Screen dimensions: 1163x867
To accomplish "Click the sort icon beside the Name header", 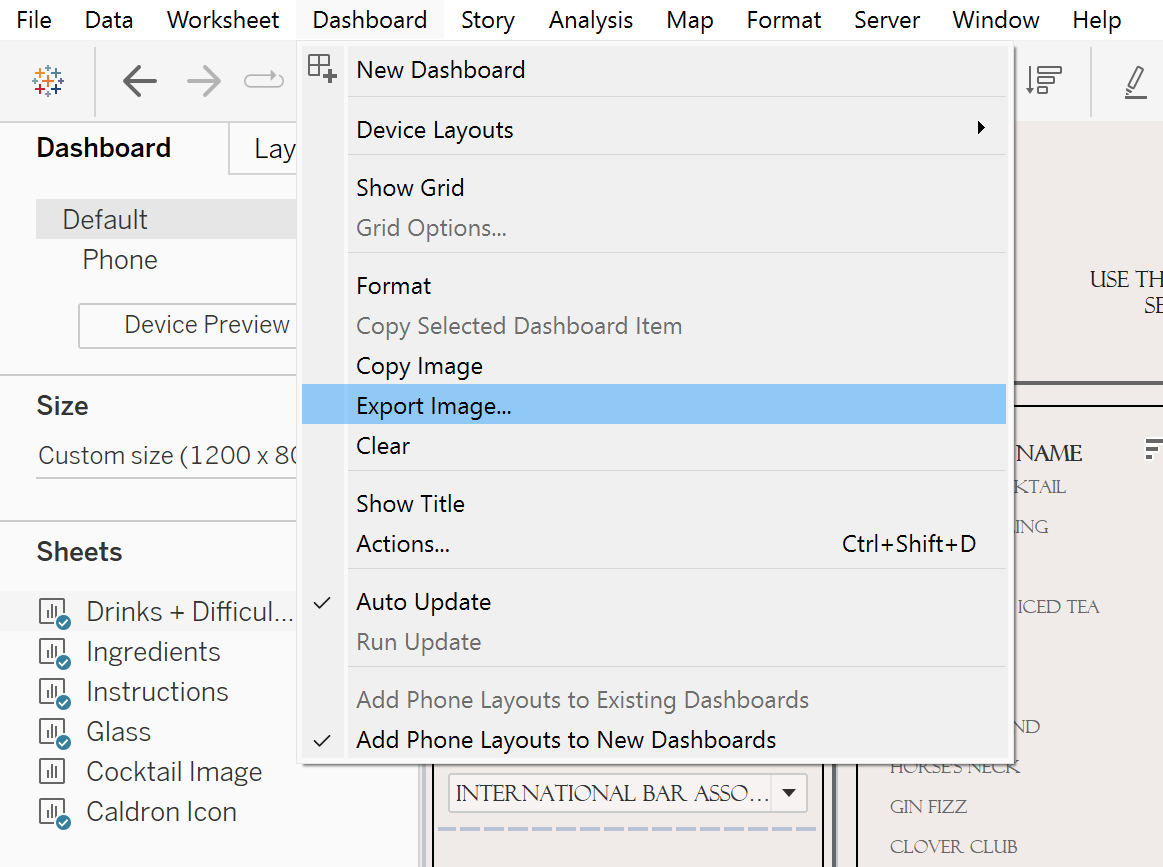I will pos(1153,450).
